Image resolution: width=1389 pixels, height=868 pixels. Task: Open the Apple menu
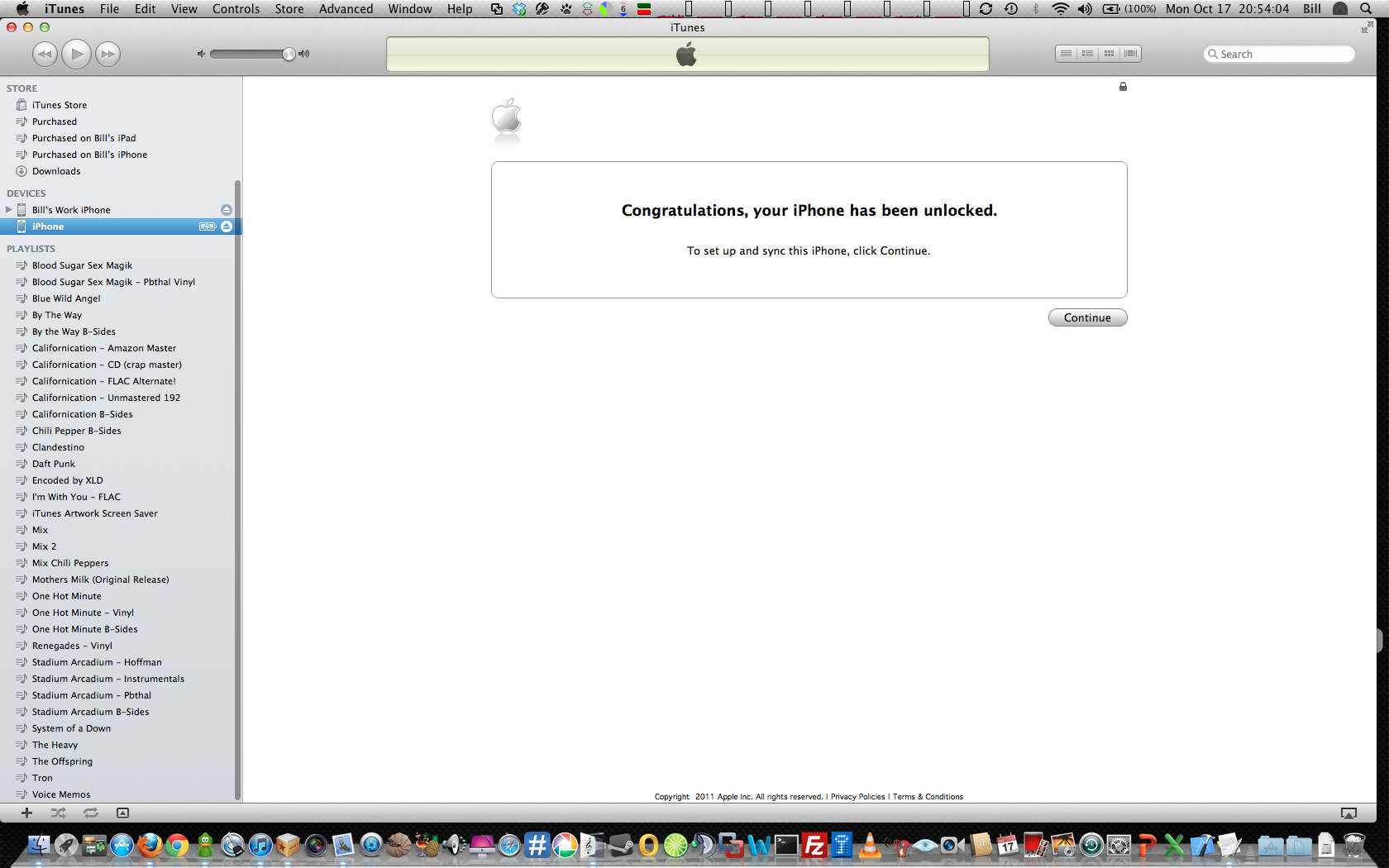22,9
